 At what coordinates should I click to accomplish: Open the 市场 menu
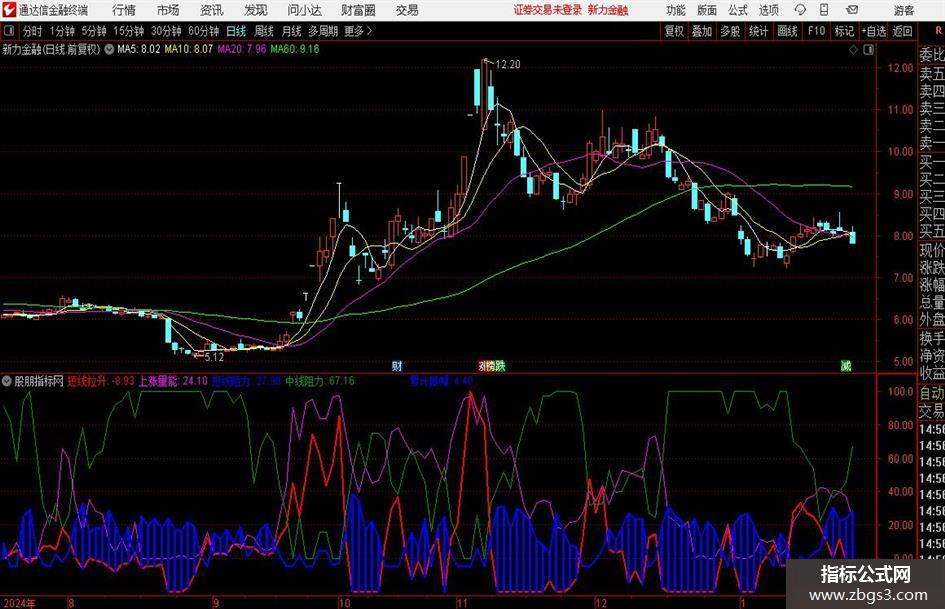click(168, 10)
